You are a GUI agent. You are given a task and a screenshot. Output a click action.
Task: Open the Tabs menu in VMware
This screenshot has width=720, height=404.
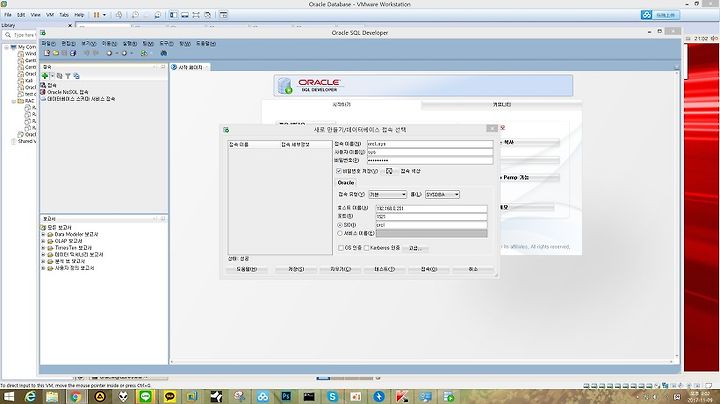pyautogui.click(x=64, y=15)
